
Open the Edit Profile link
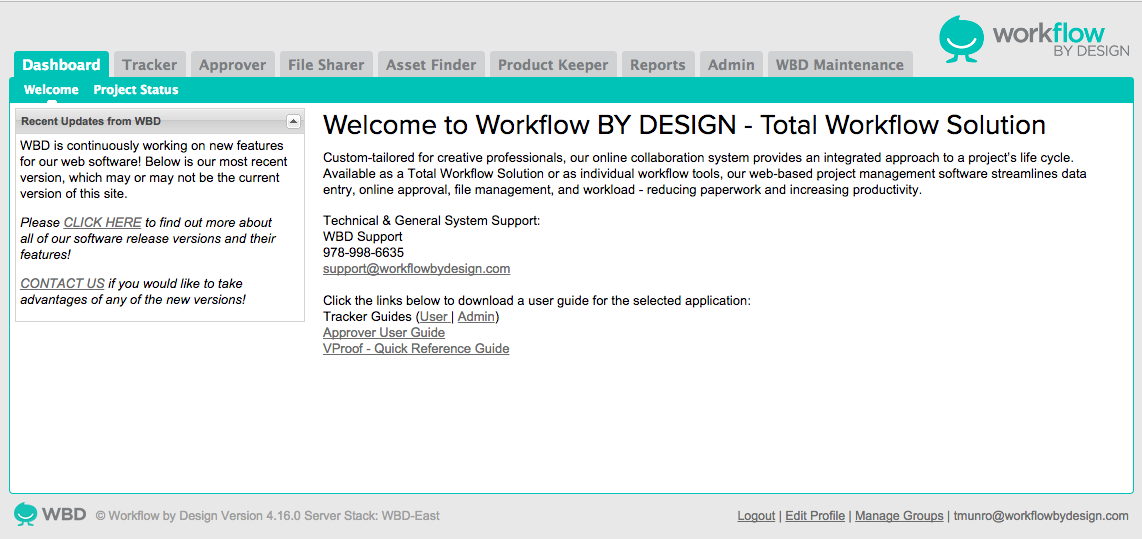815,516
